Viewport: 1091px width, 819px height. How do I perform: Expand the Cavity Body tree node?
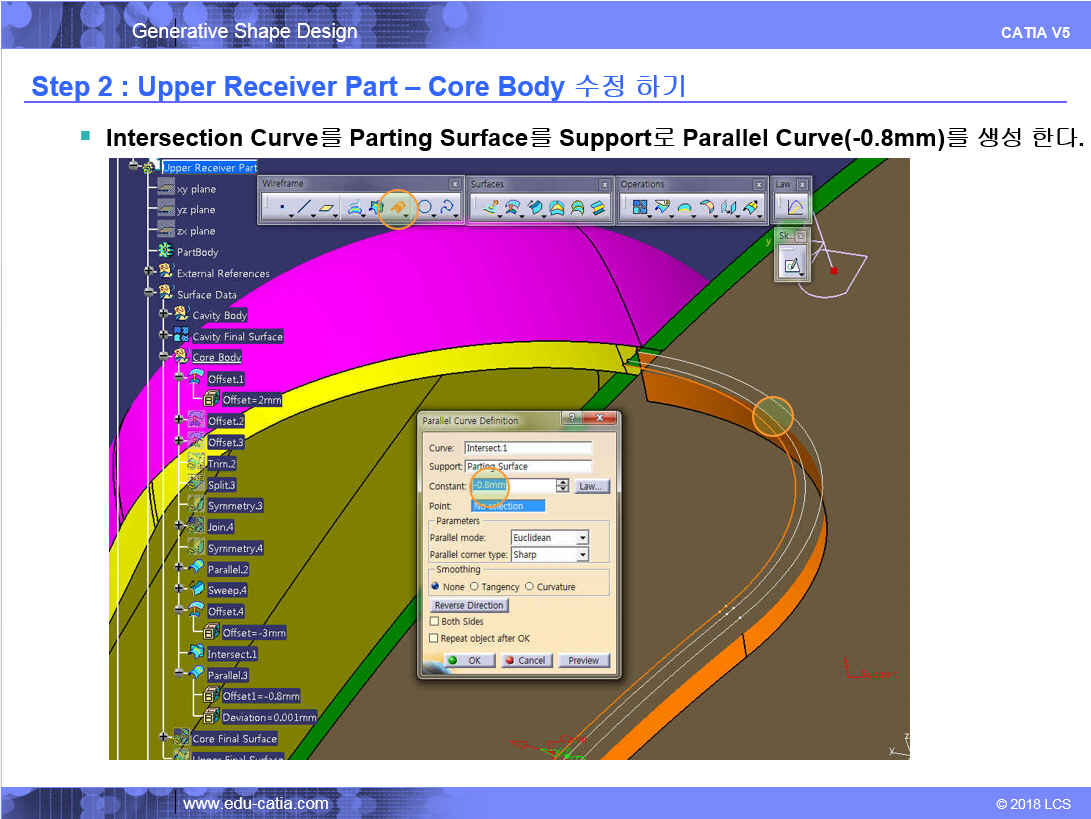[x=164, y=315]
